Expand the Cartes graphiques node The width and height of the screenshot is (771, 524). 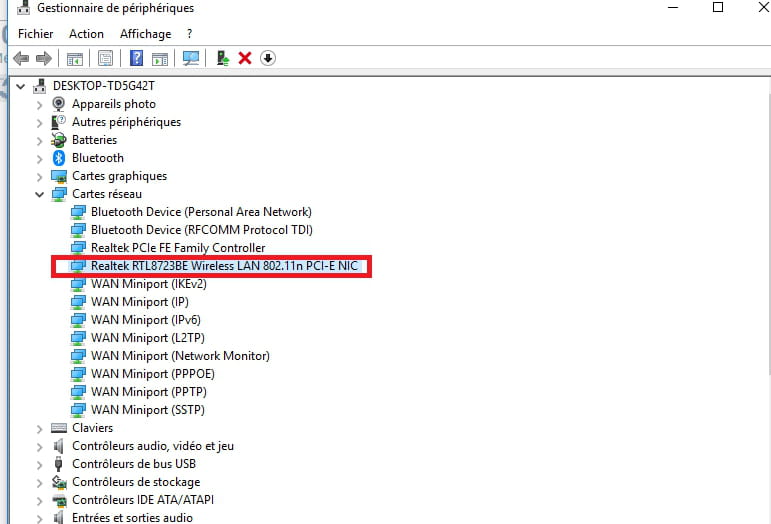pos(39,177)
